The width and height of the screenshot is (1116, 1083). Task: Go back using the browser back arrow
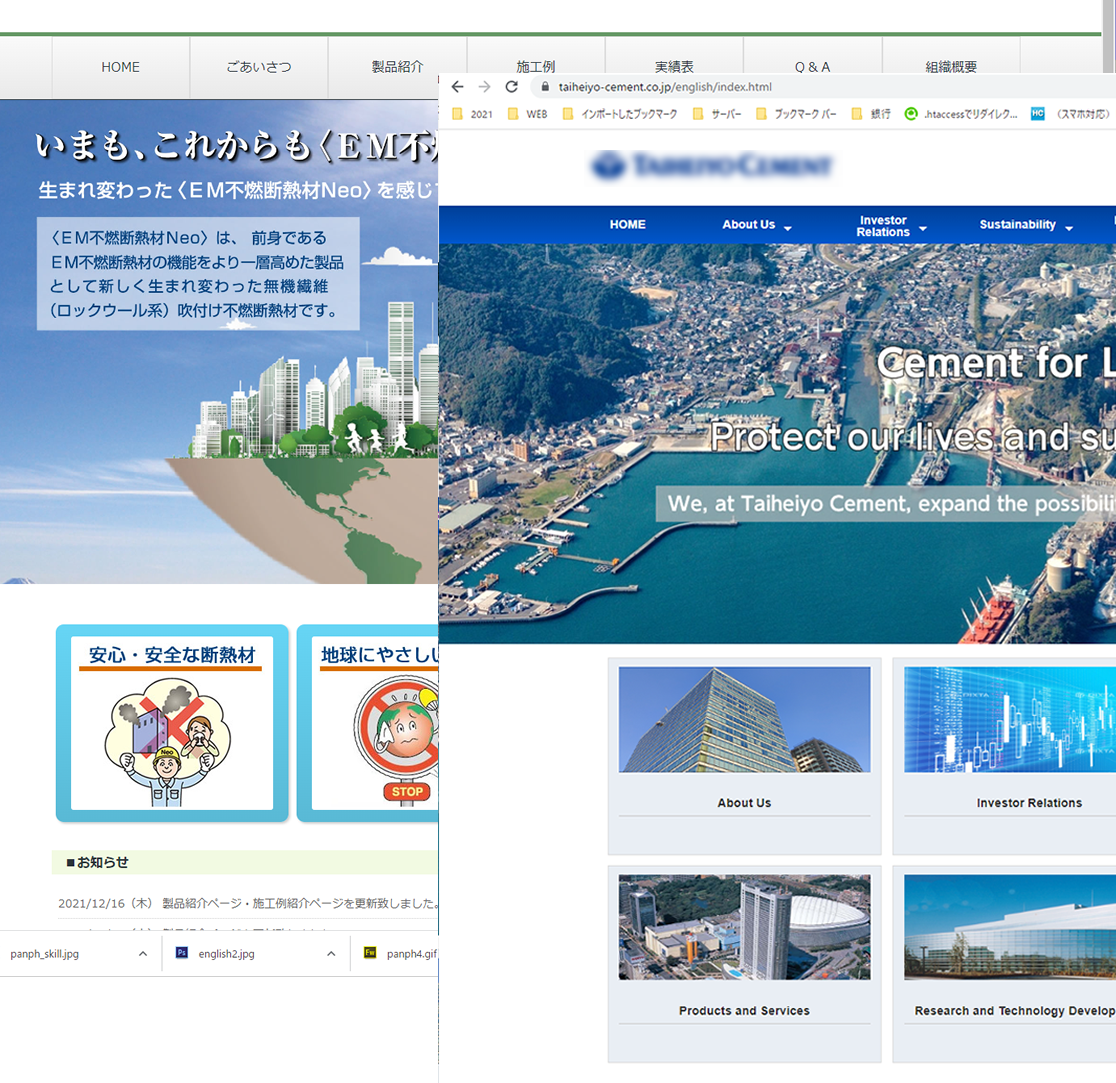click(x=458, y=87)
